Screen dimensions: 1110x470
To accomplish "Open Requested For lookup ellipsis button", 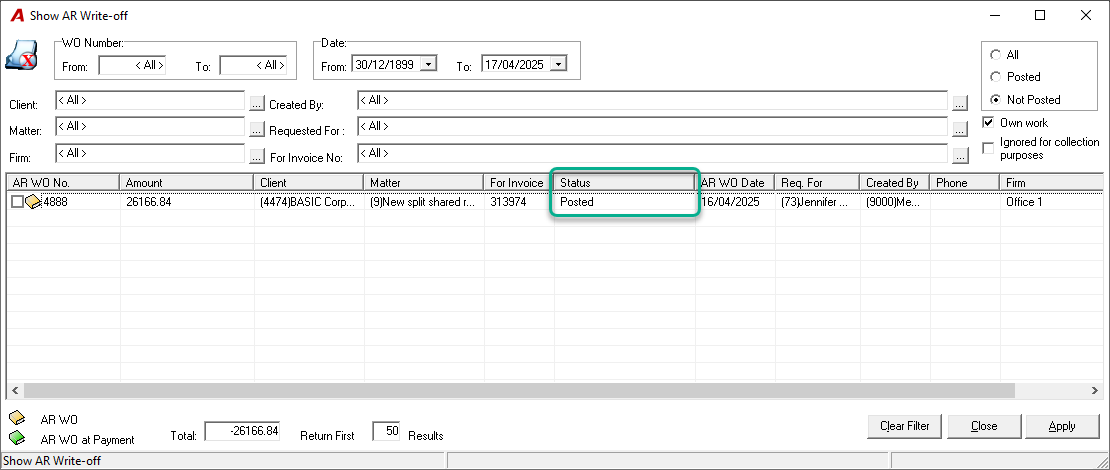I will 959,130.
